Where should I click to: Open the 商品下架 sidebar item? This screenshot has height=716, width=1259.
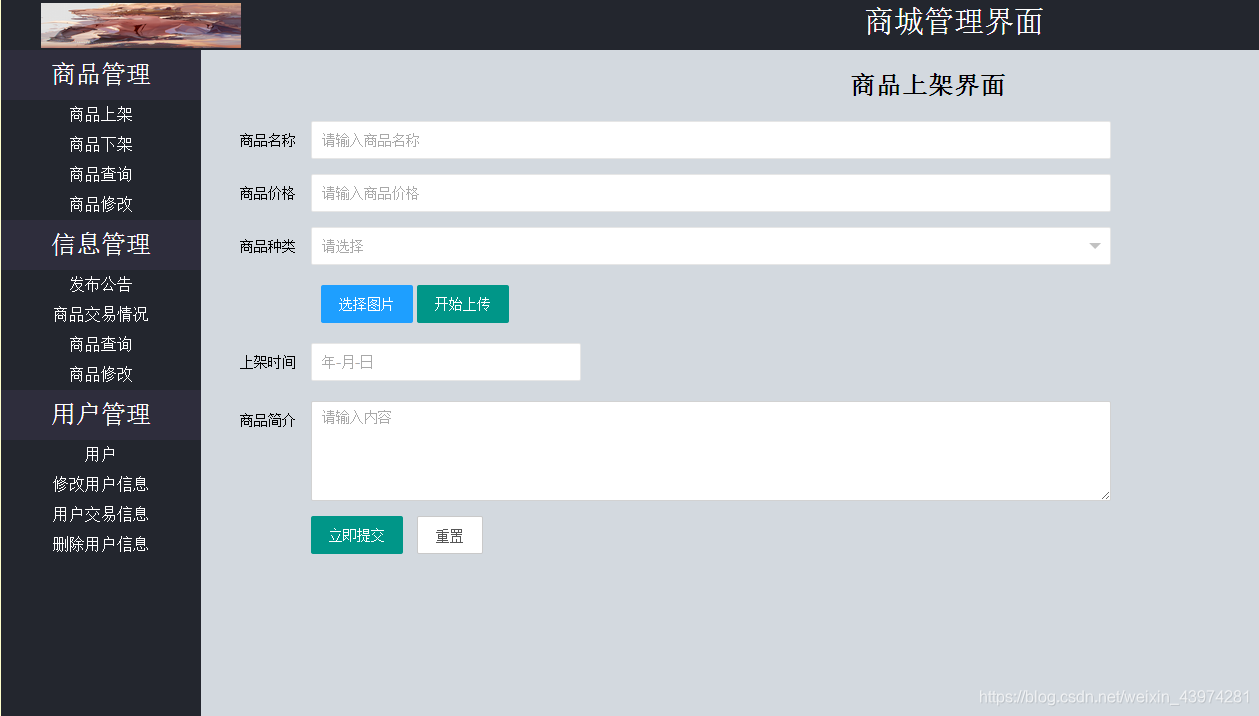(101, 145)
